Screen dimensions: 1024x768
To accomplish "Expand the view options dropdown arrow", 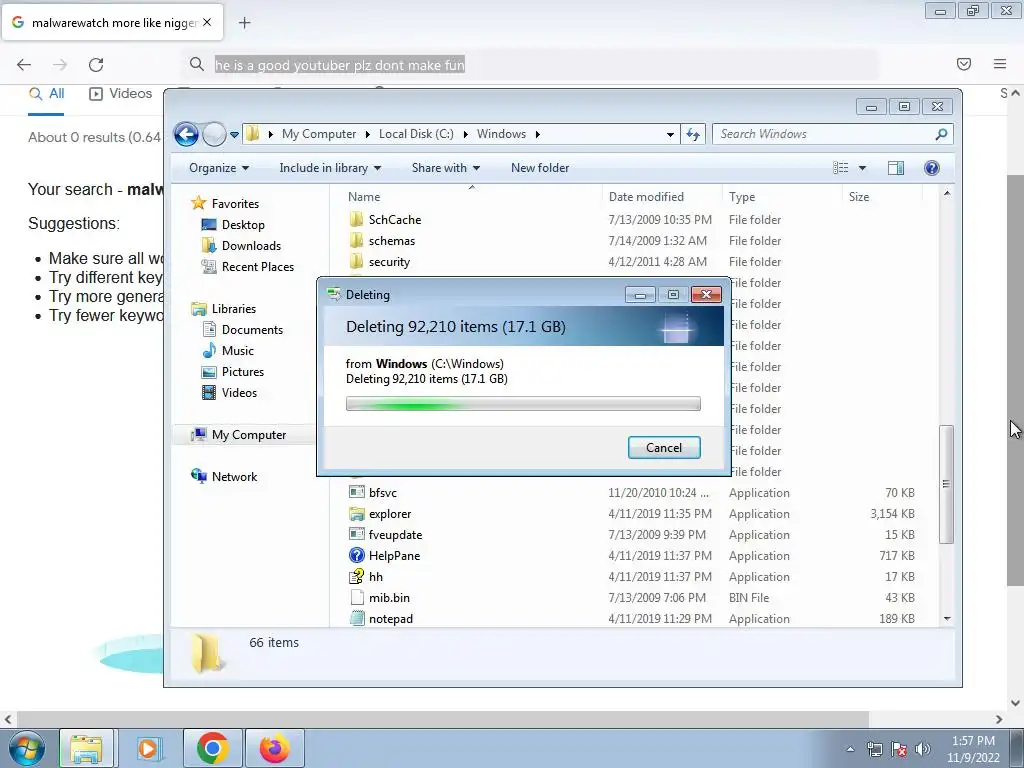I will coord(862,168).
